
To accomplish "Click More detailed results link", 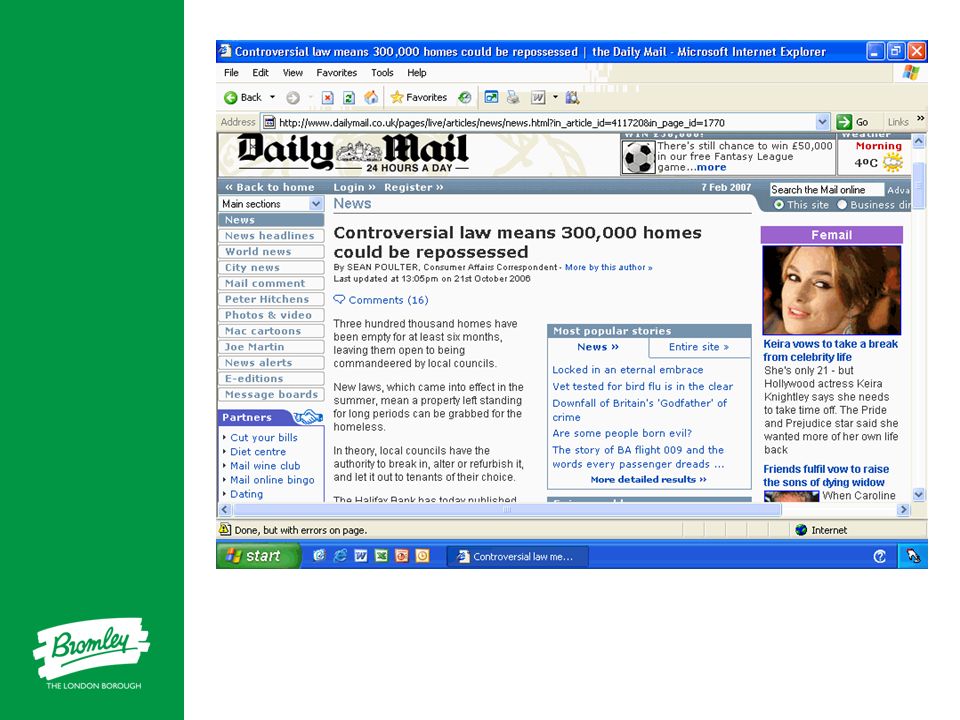I will coord(648,479).
